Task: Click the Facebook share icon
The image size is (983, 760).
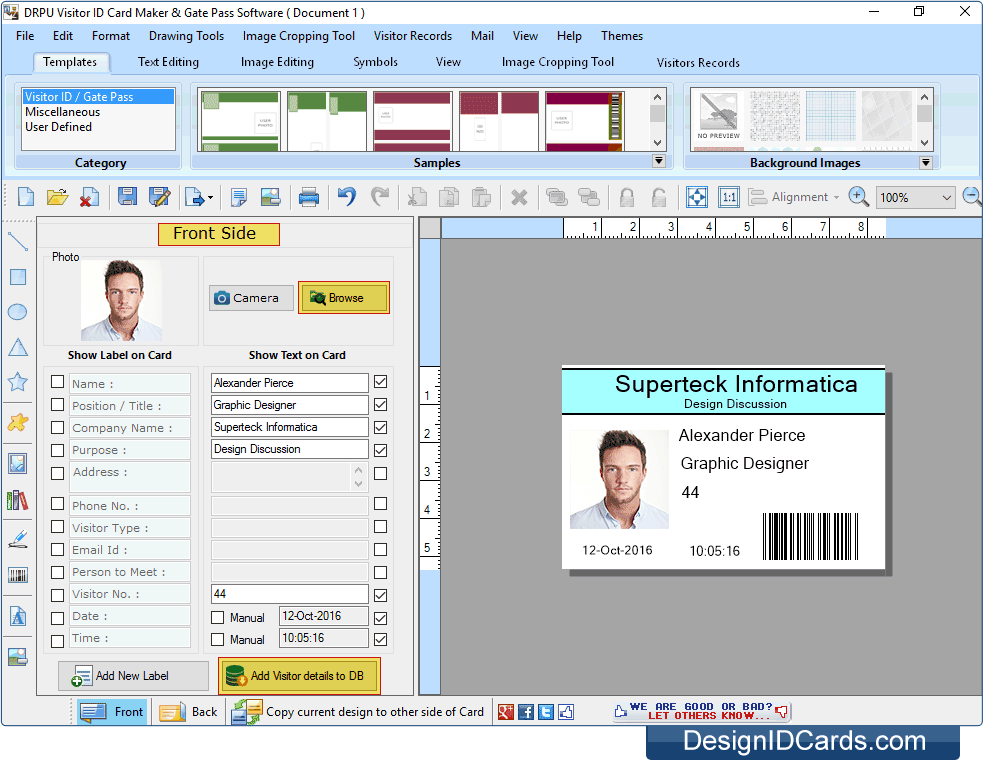Action: click(526, 712)
